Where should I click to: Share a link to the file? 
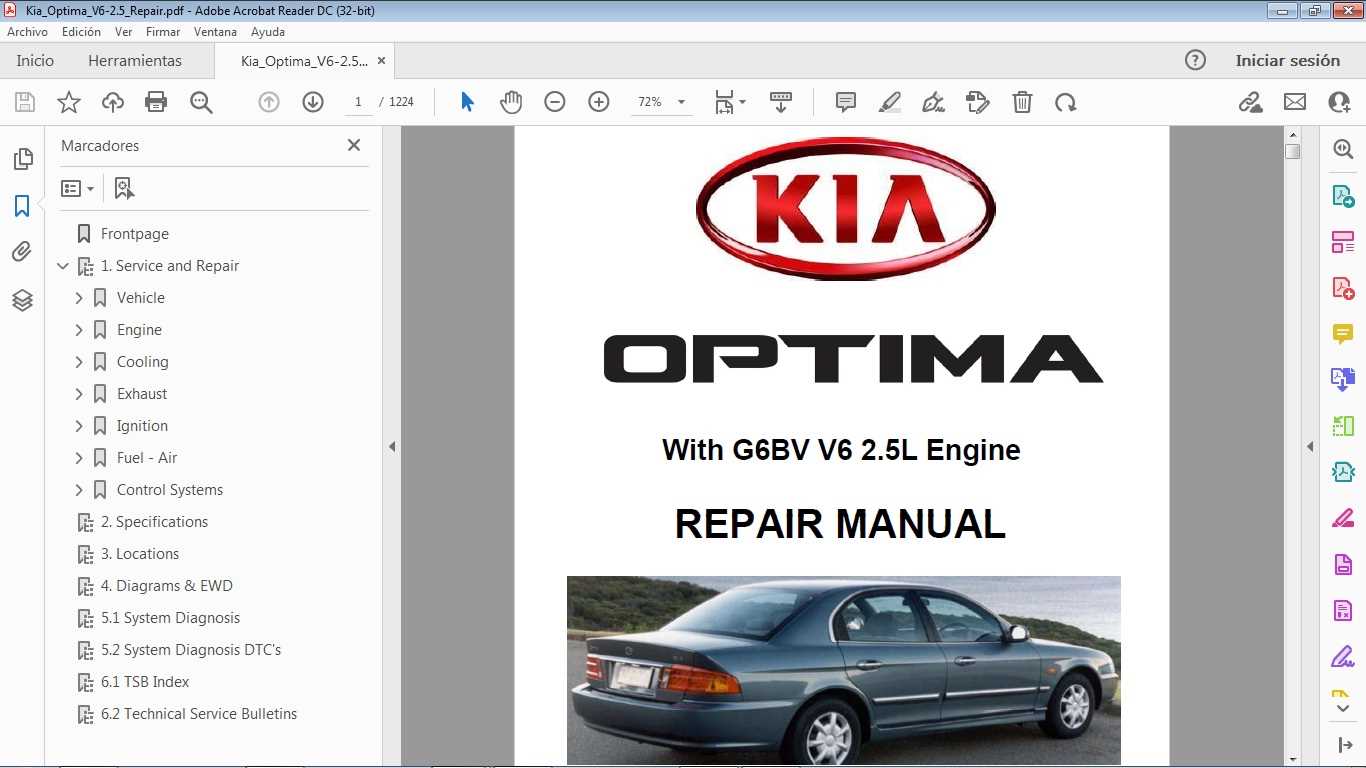coord(1250,102)
